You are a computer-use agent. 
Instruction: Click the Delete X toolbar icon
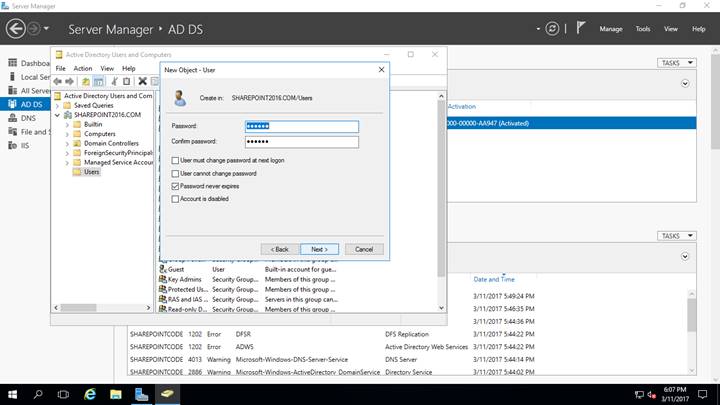pos(142,81)
